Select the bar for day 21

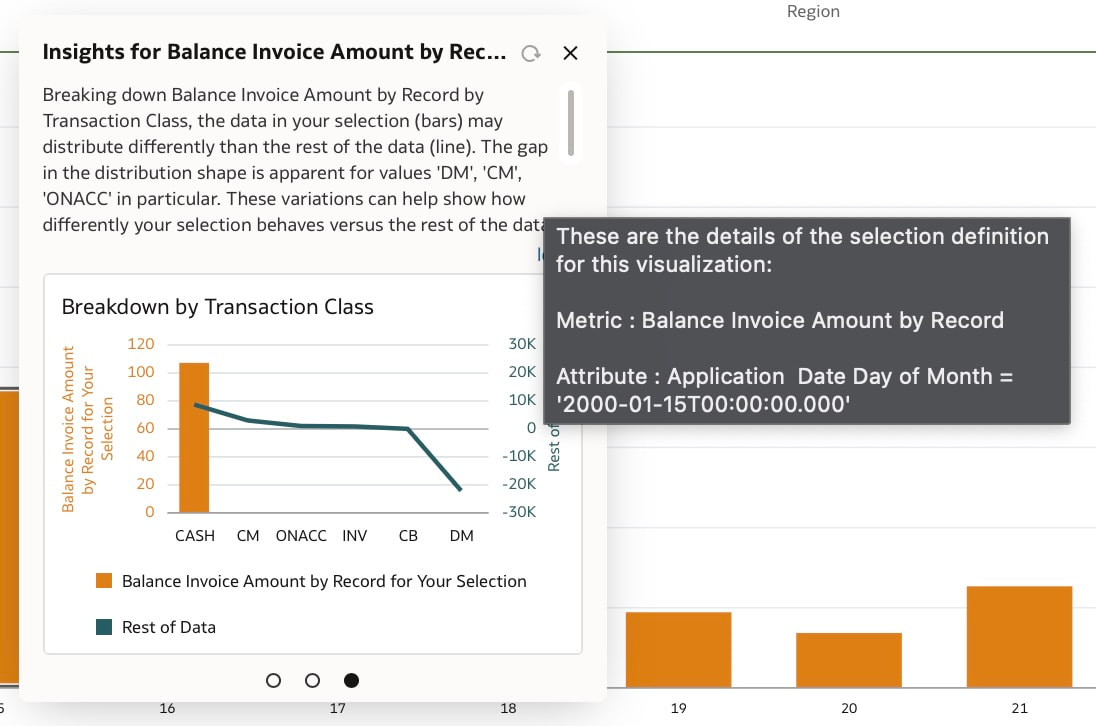1019,637
